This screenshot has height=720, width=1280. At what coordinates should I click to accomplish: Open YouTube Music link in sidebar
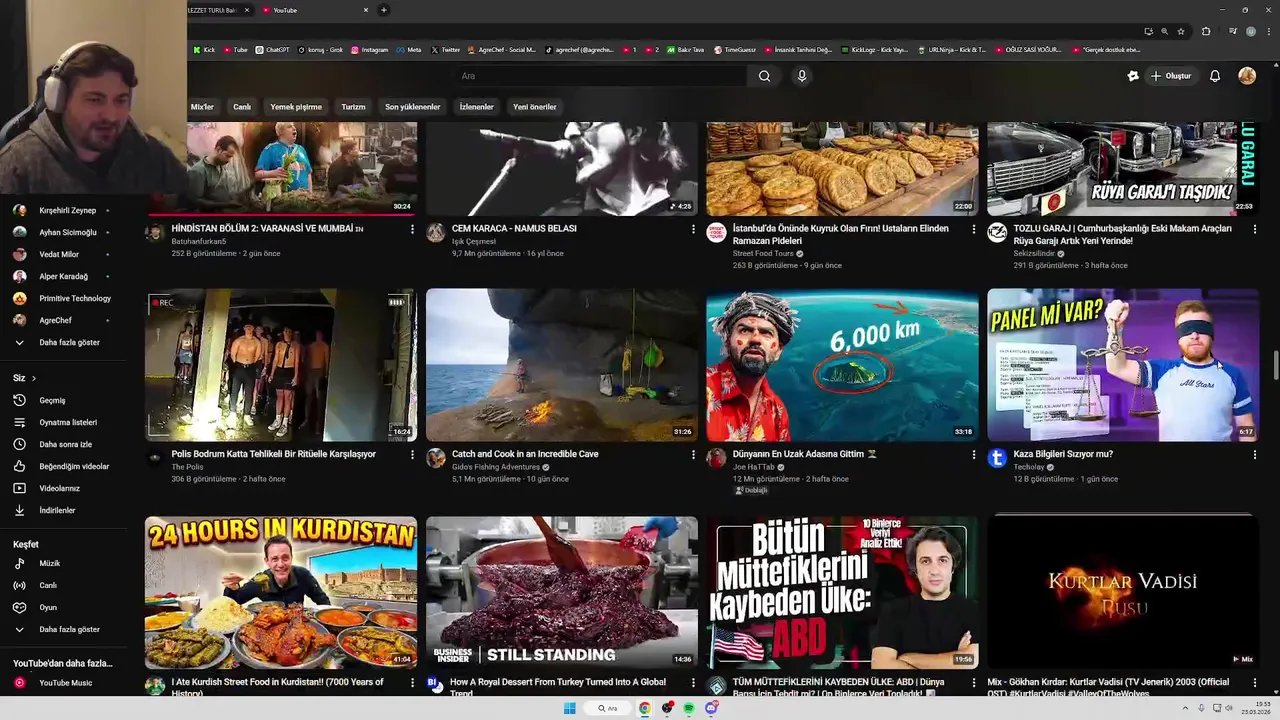coord(65,683)
